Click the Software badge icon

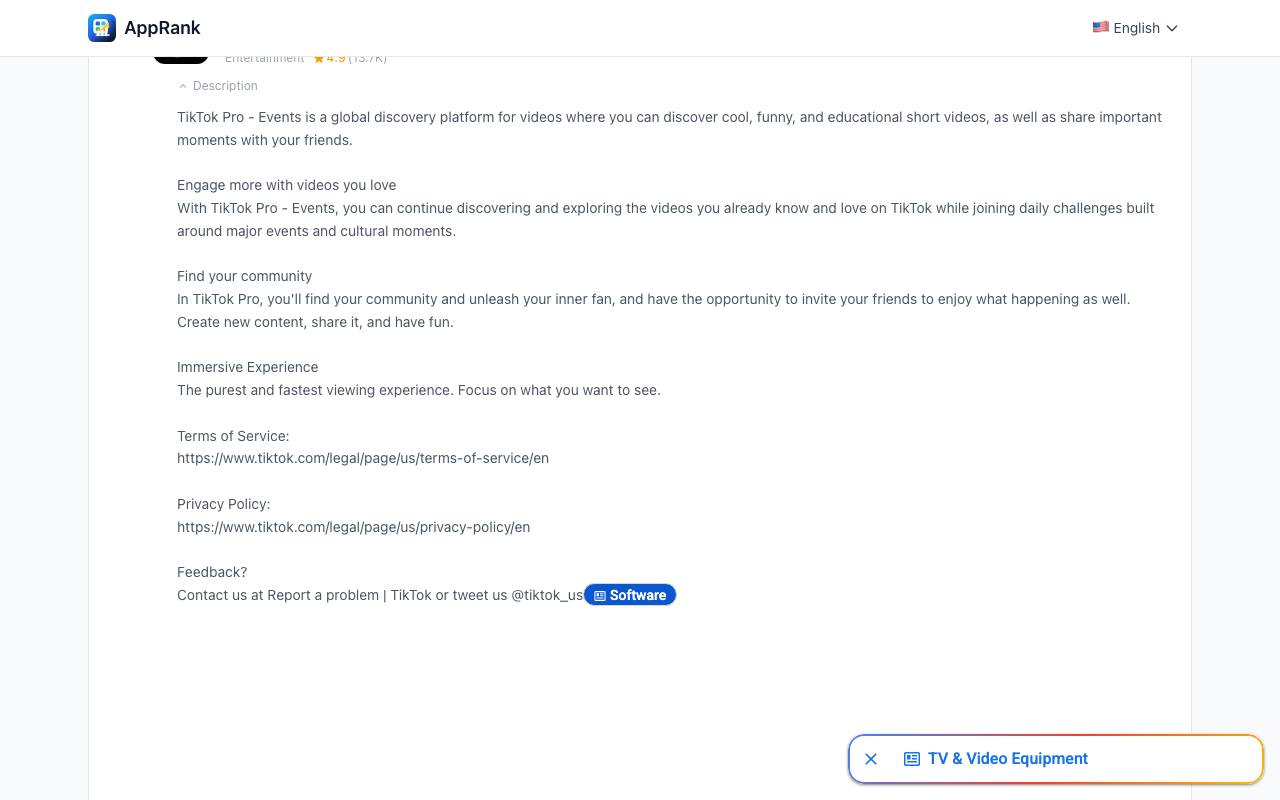pos(600,595)
